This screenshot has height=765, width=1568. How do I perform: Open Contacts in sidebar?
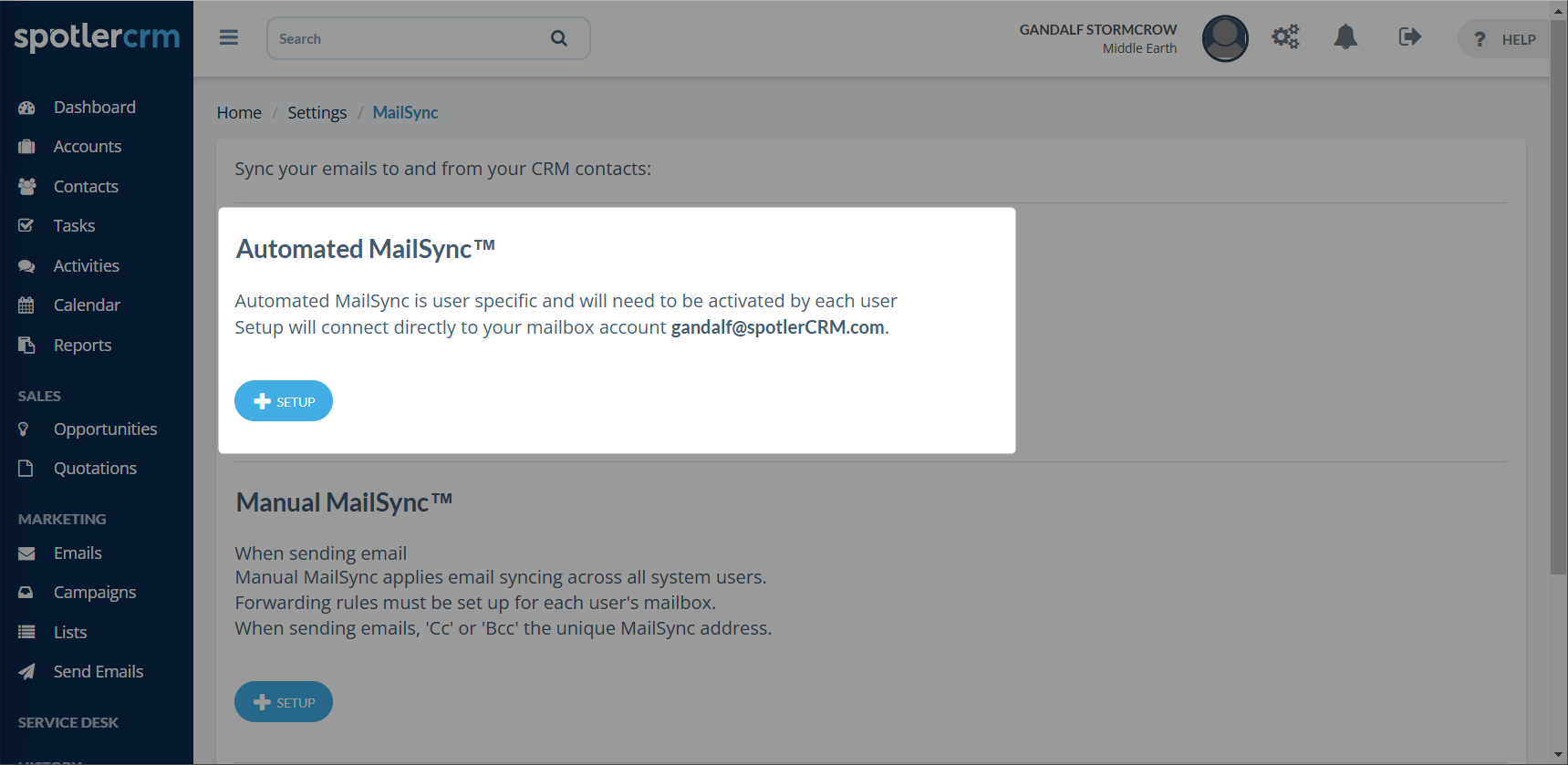click(x=86, y=186)
